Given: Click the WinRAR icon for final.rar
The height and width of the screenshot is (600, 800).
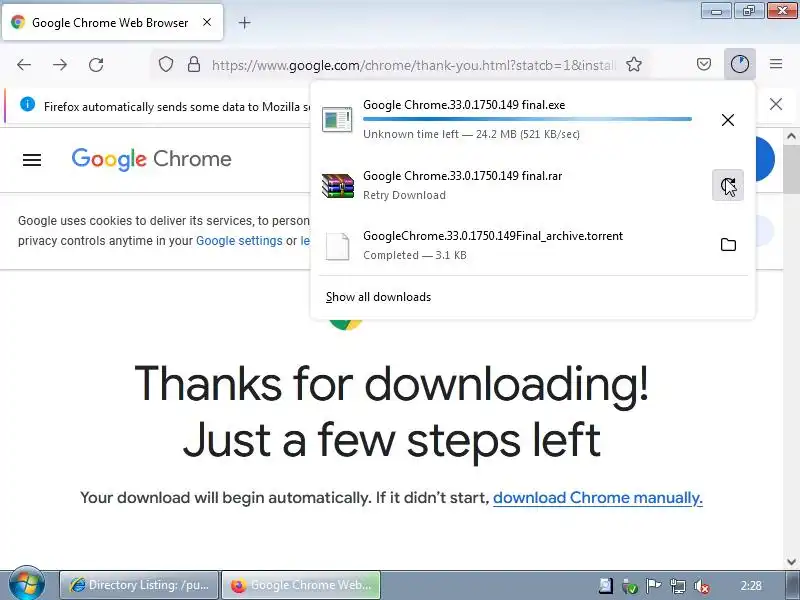Looking at the screenshot, I should [338, 186].
